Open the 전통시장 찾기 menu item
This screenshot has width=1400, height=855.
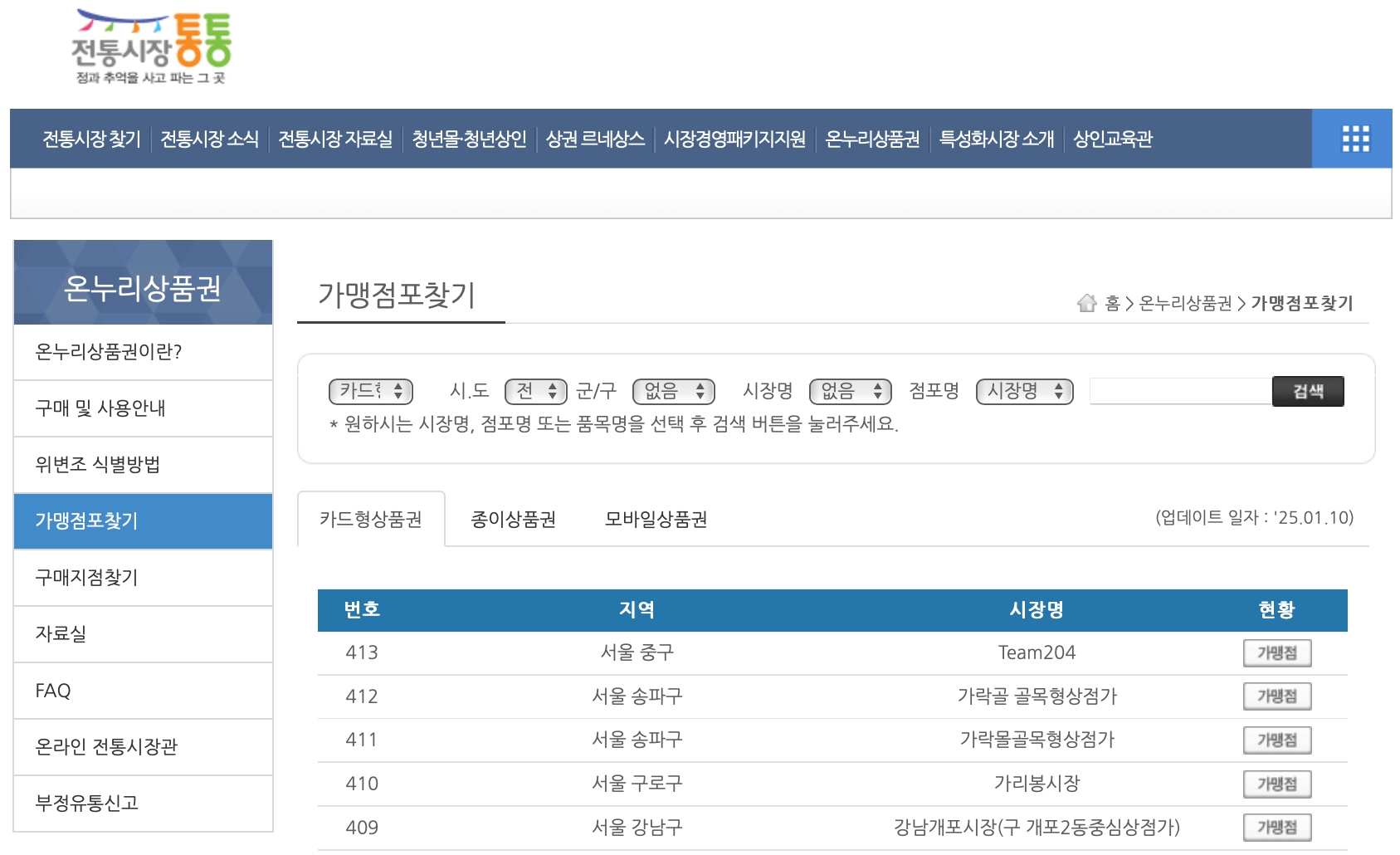[x=90, y=139]
